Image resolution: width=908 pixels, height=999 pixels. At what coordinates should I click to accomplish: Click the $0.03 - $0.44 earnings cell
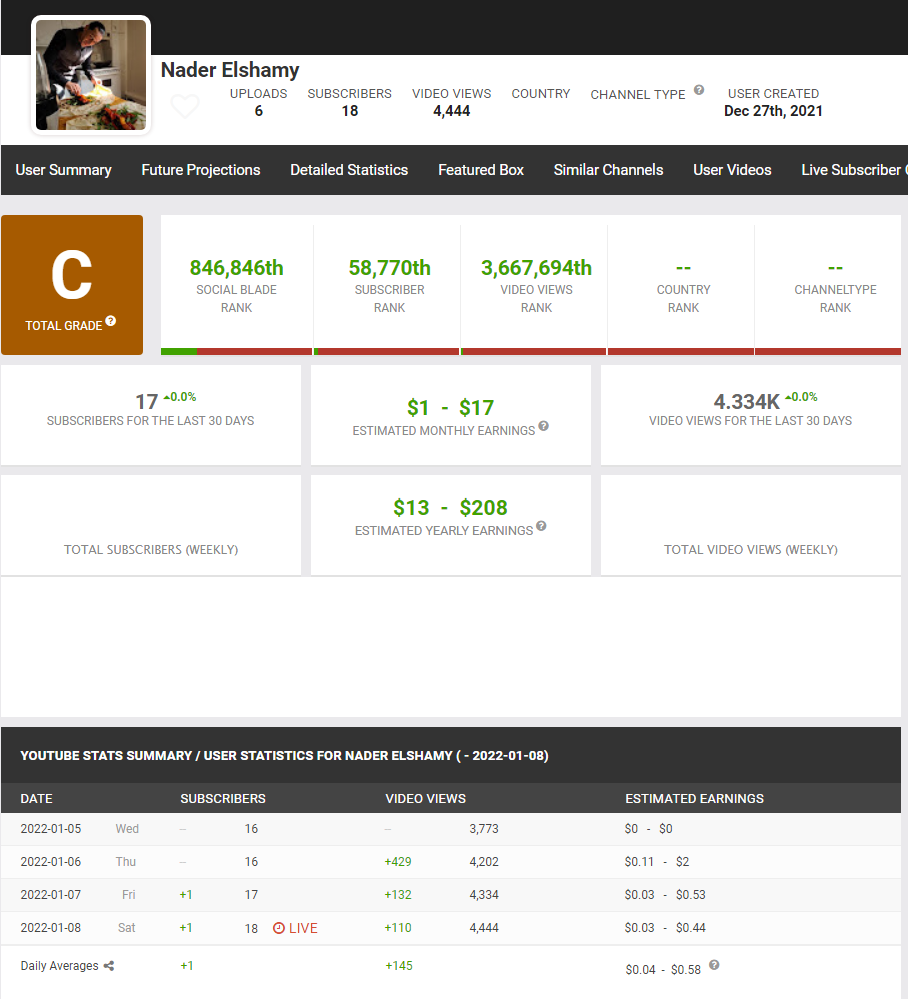[665, 928]
